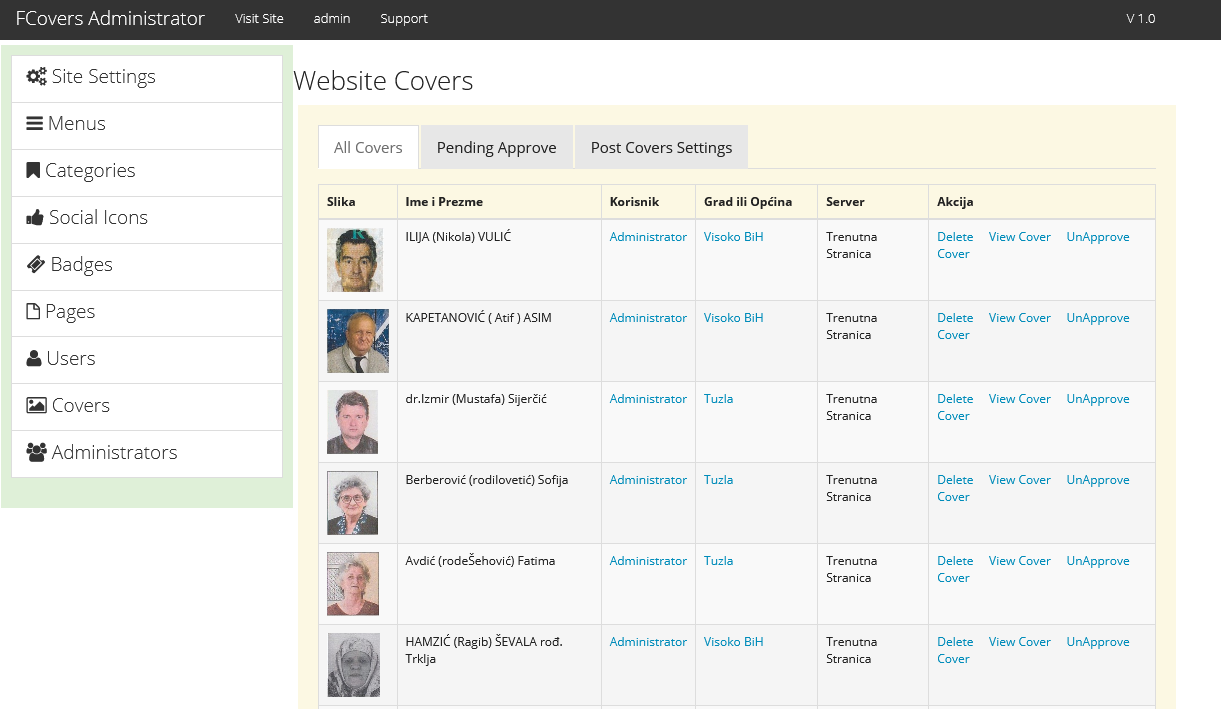Open Visoko BiH link in ILIJA VULIĆ row

coord(733,237)
